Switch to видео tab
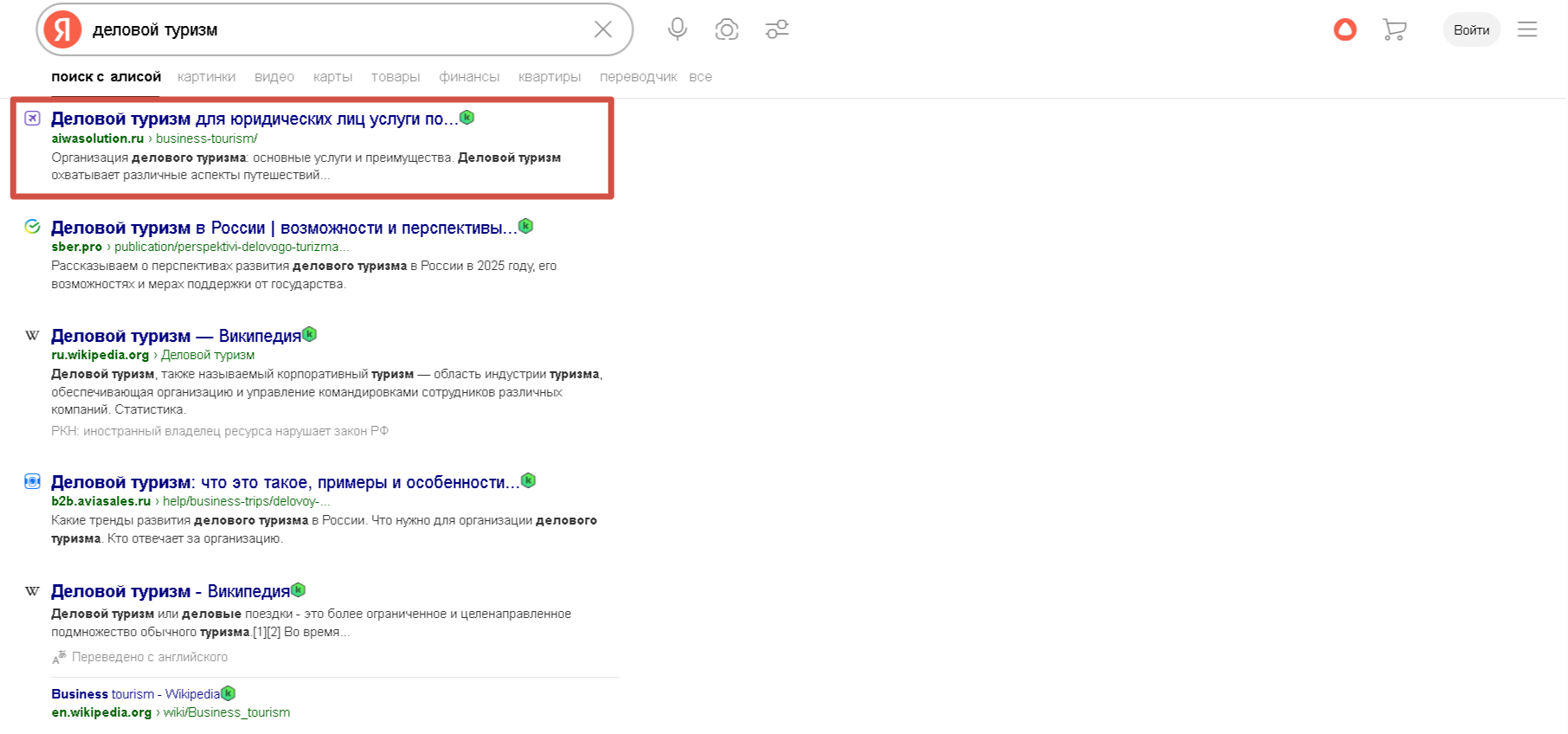This screenshot has width=1568, height=734. pos(274,77)
